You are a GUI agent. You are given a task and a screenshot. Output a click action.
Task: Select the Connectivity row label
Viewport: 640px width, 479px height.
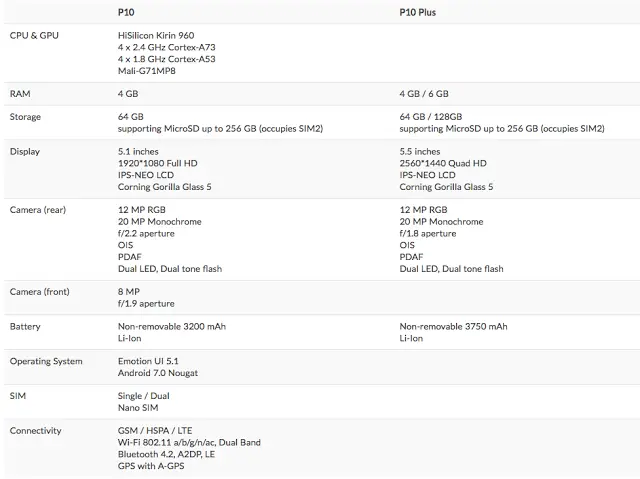coord(36,431)
